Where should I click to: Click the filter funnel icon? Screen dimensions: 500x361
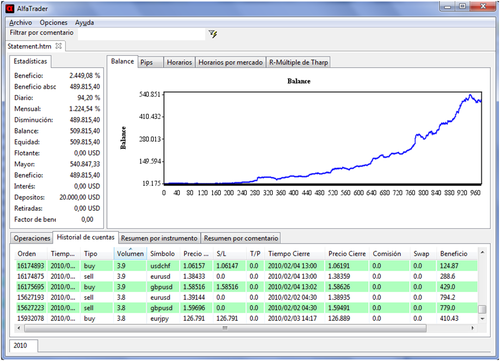pyautogui.click(x=213, y=34)
